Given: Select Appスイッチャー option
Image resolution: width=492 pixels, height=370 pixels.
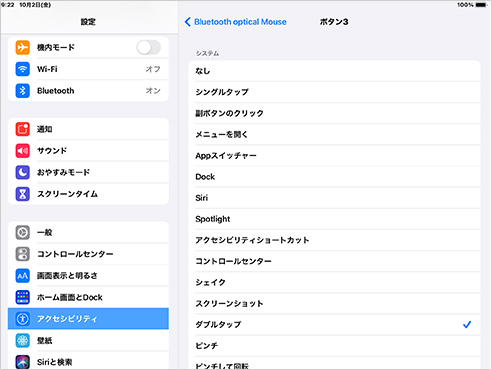Looking at the screenshot, I should 334,156.
